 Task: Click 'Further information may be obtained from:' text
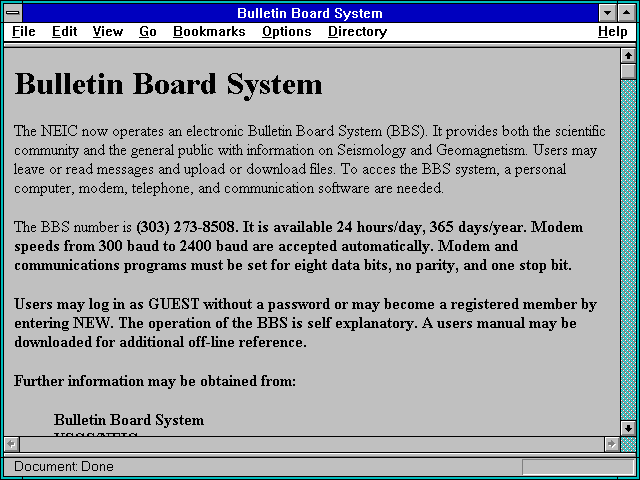point(155,381)
